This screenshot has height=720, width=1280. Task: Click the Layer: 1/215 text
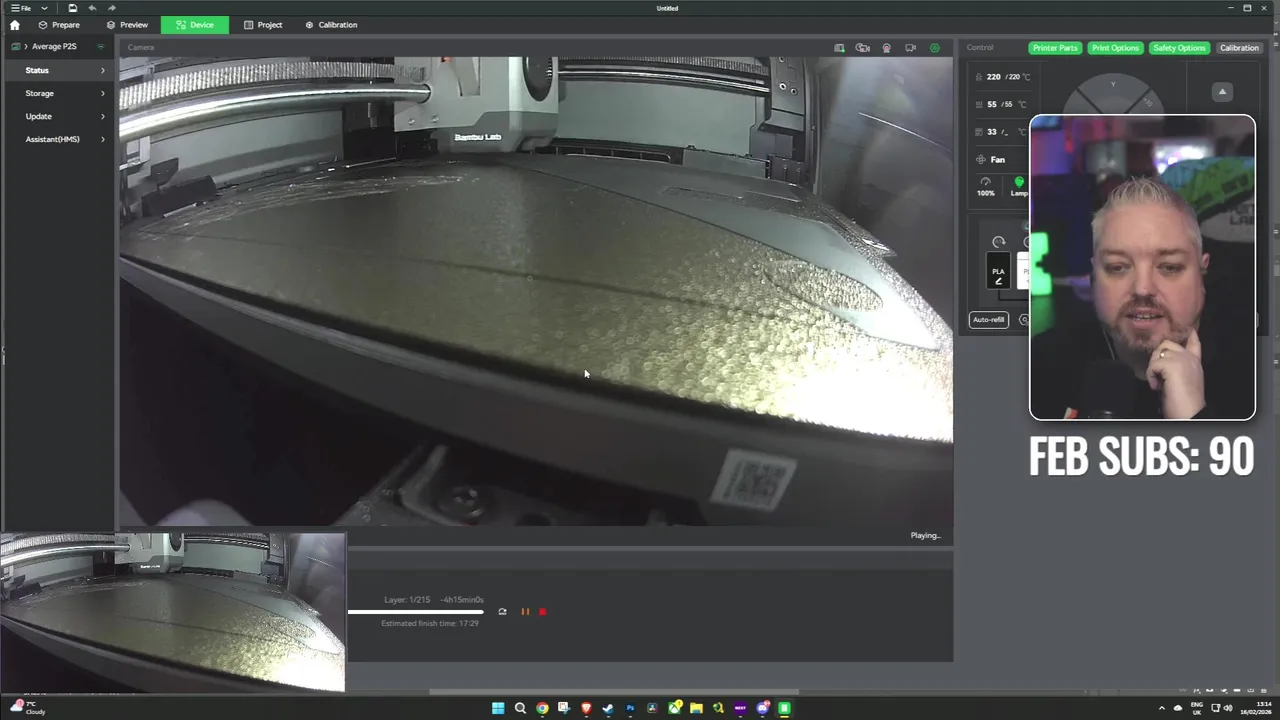tap(407, 600)
